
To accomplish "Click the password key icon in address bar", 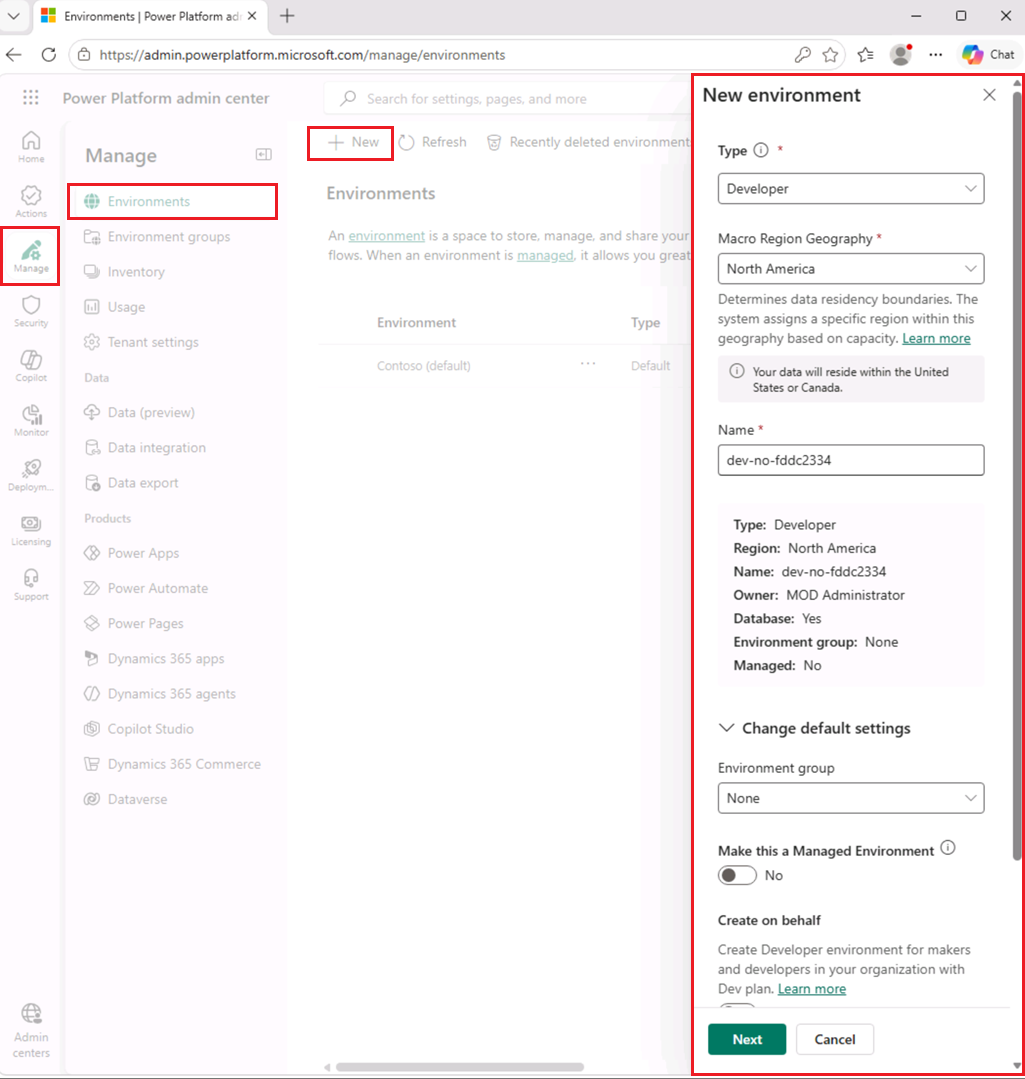I will click(x=802, y=55).
